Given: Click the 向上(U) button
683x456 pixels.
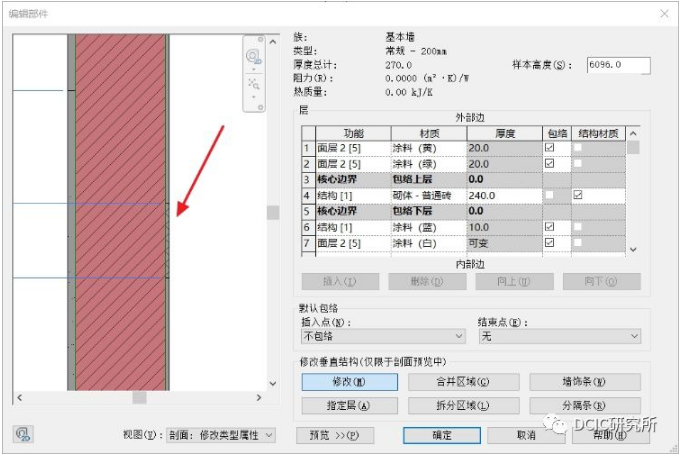Looking at the screenshot, I should (514, 281).
